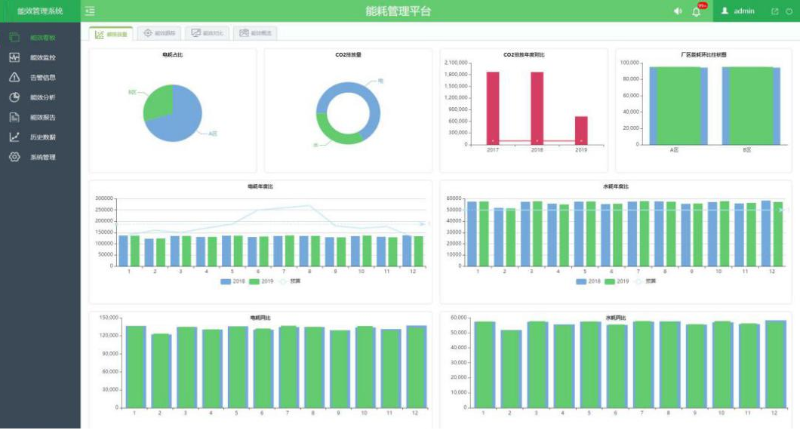Open 系统管理 gear icon in sidebar
Screen dimensions: 800x430
click(x=14, y=157)
